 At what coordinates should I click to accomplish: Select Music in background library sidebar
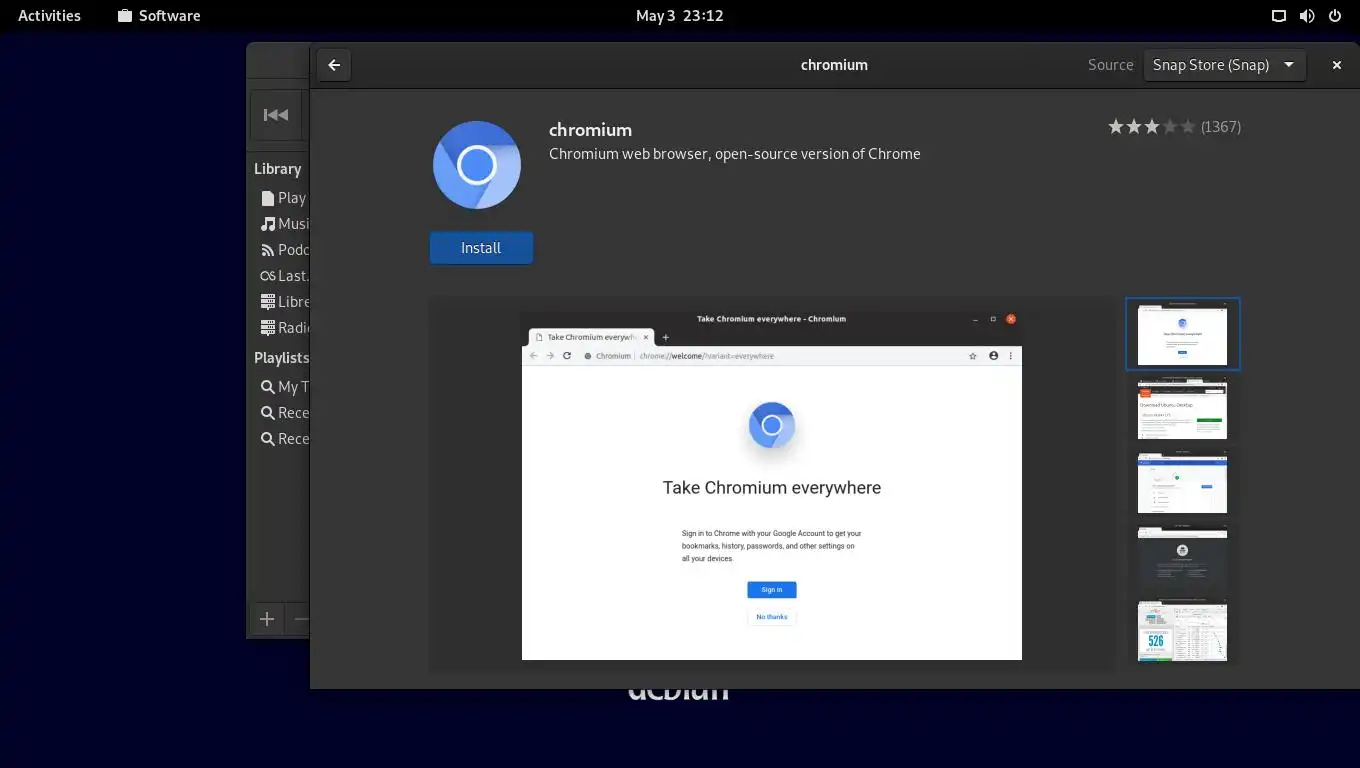[284, 224]
